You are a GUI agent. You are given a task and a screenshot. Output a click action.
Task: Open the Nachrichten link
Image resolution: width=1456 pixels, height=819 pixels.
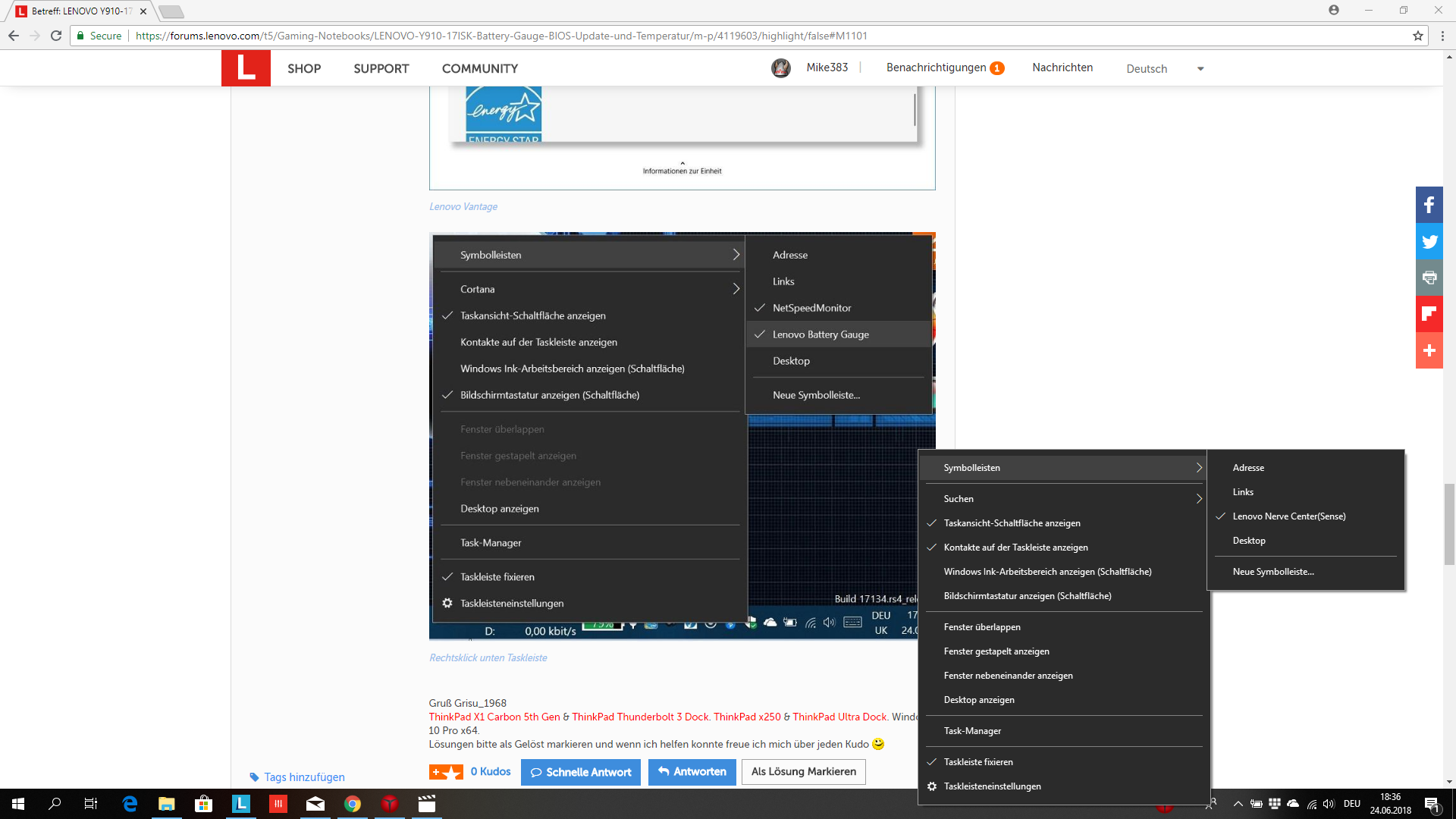point(1062,67)
